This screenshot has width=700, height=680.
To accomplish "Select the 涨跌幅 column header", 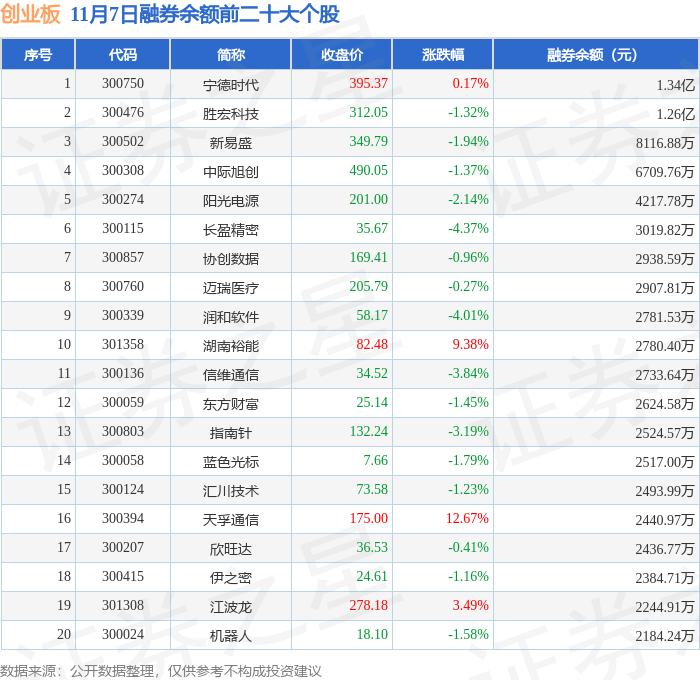I will click(x=443, y=54).
